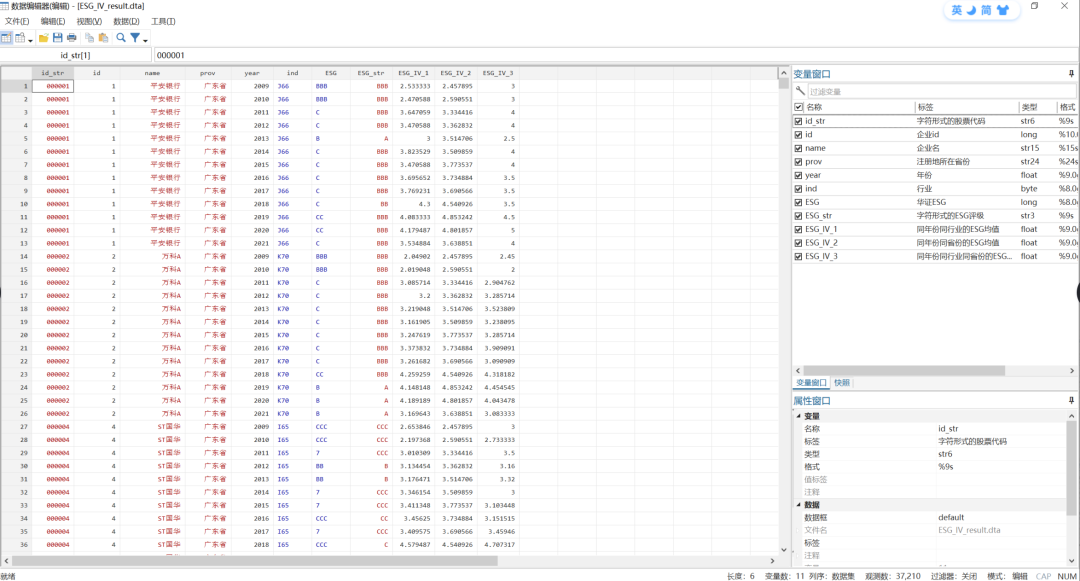Click properties panel scroll-down arrow

pos(1071,561)
